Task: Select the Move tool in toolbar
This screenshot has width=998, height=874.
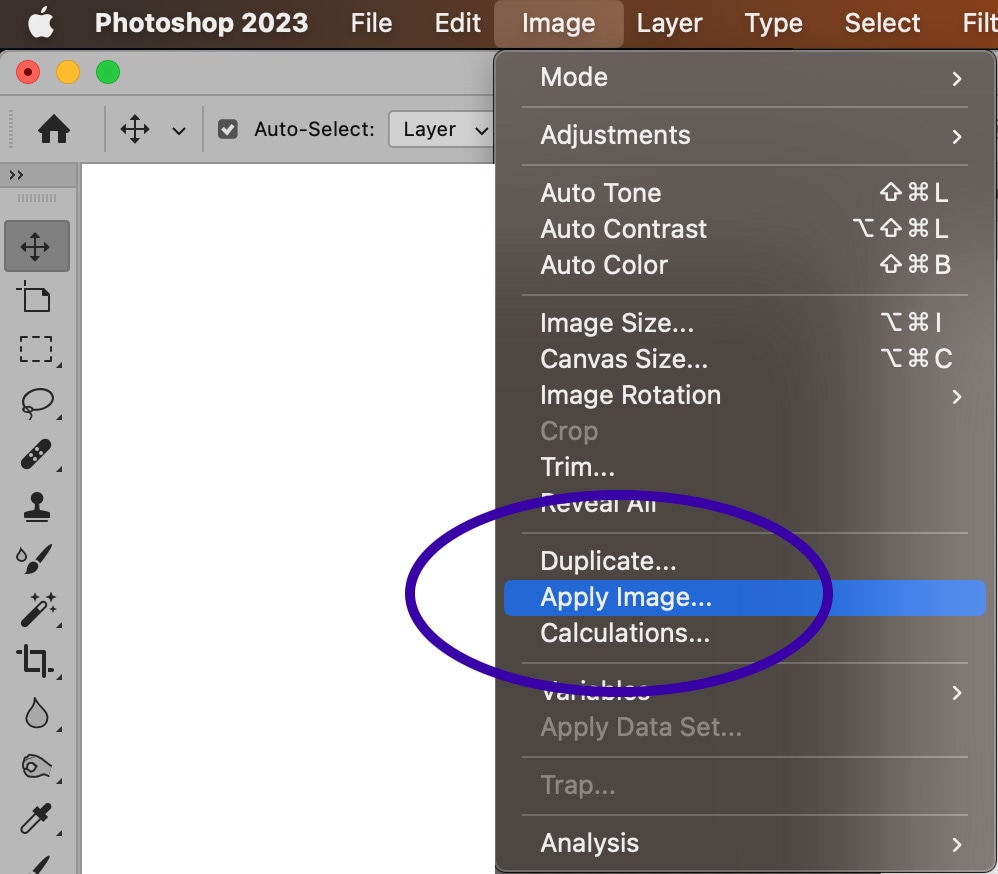Action: (36, 247)
